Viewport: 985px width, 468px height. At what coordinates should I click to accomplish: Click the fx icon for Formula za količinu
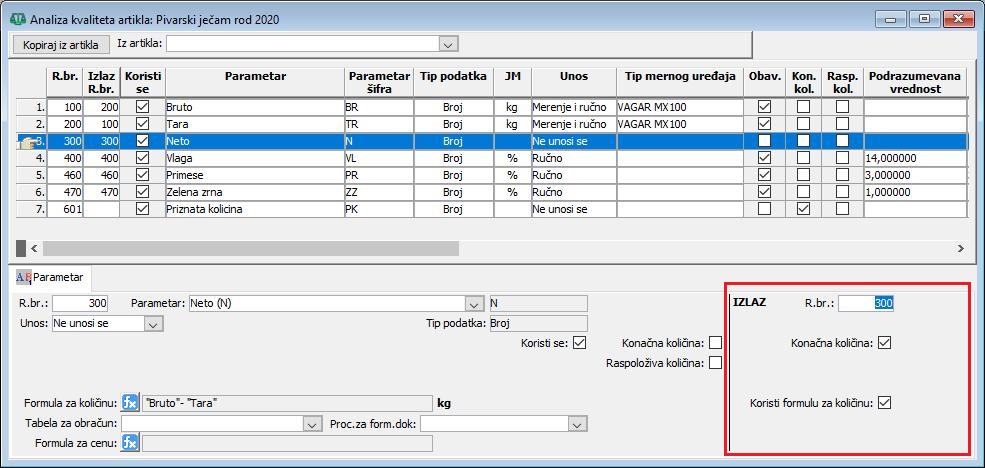[x=130, y=403]
